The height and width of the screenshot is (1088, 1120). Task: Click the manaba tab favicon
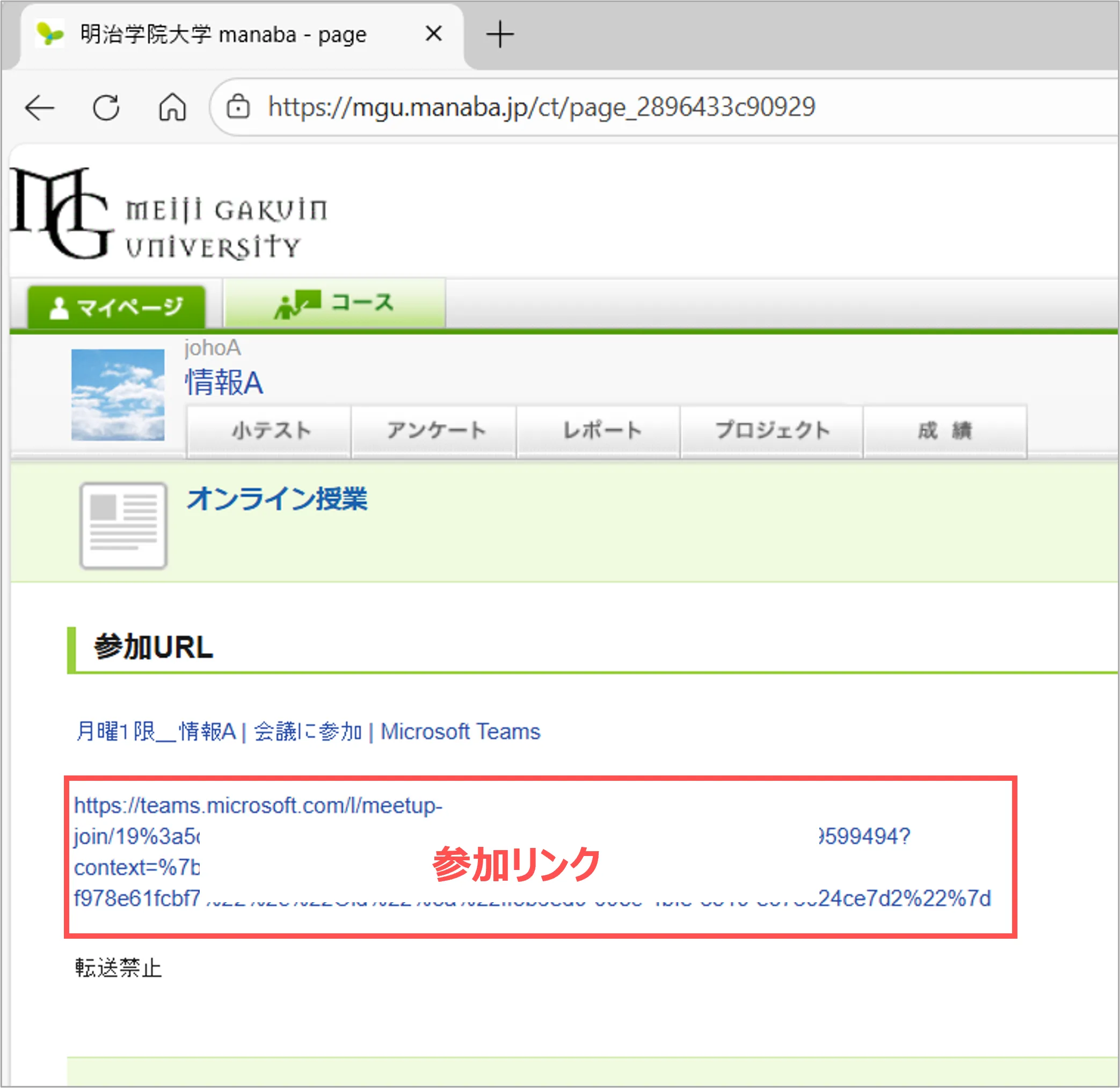(50, 34)
